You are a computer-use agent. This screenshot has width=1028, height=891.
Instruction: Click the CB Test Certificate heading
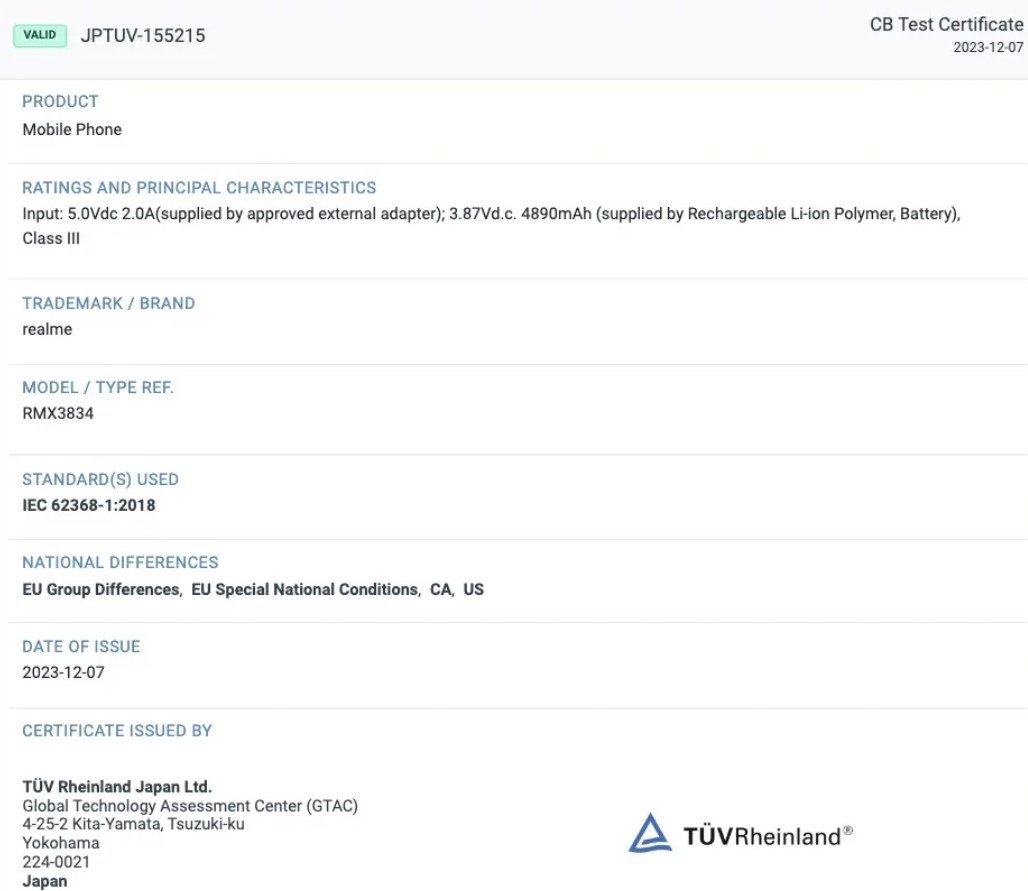click(946, 25)
